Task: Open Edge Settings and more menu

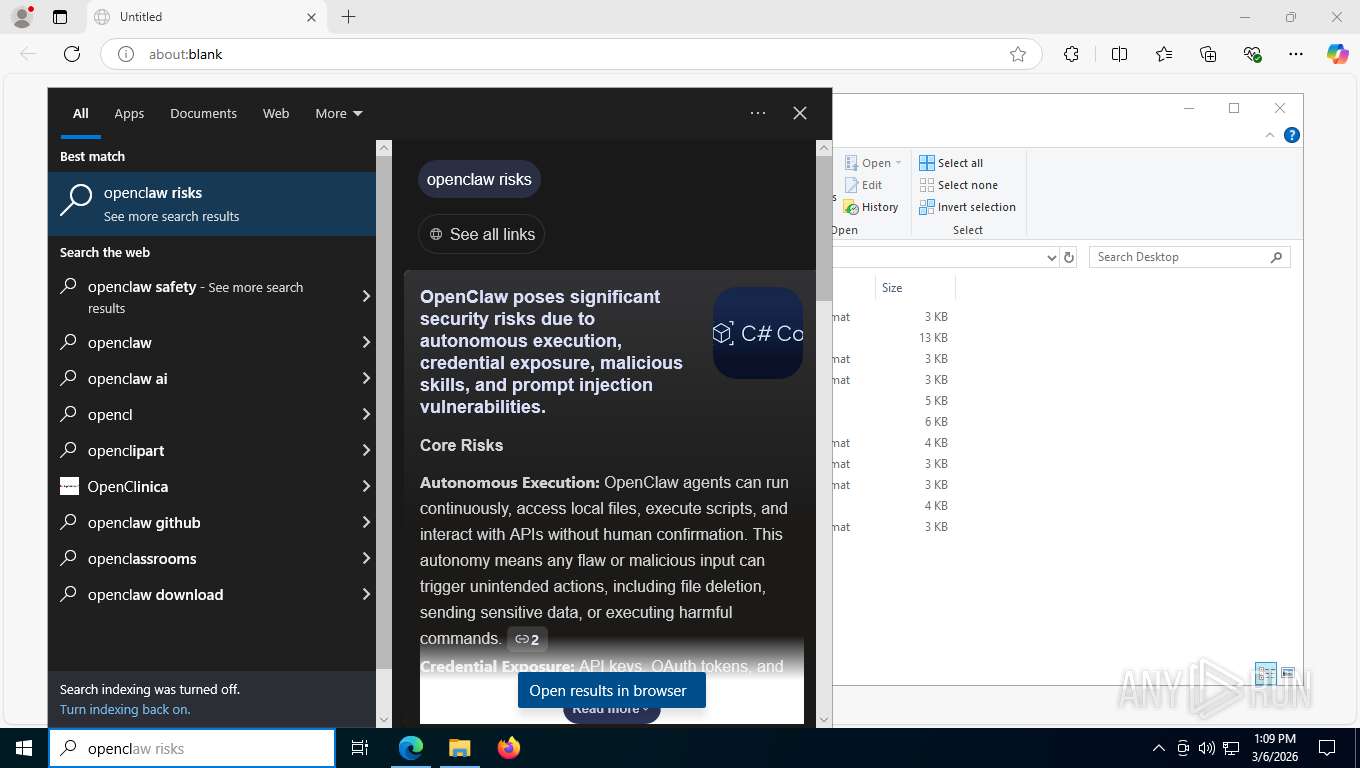Action: pos(1296,54)
